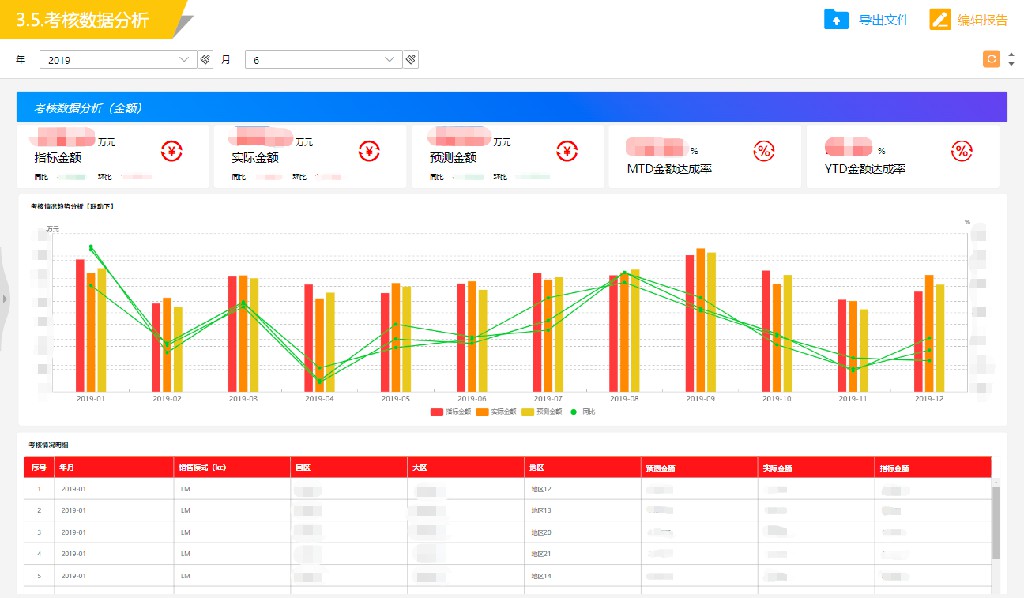The image size is (1024, 598).
Task: Click percent icon on MTD金额达成率 card
Action: pyautogui.click(x=764, y=151)
